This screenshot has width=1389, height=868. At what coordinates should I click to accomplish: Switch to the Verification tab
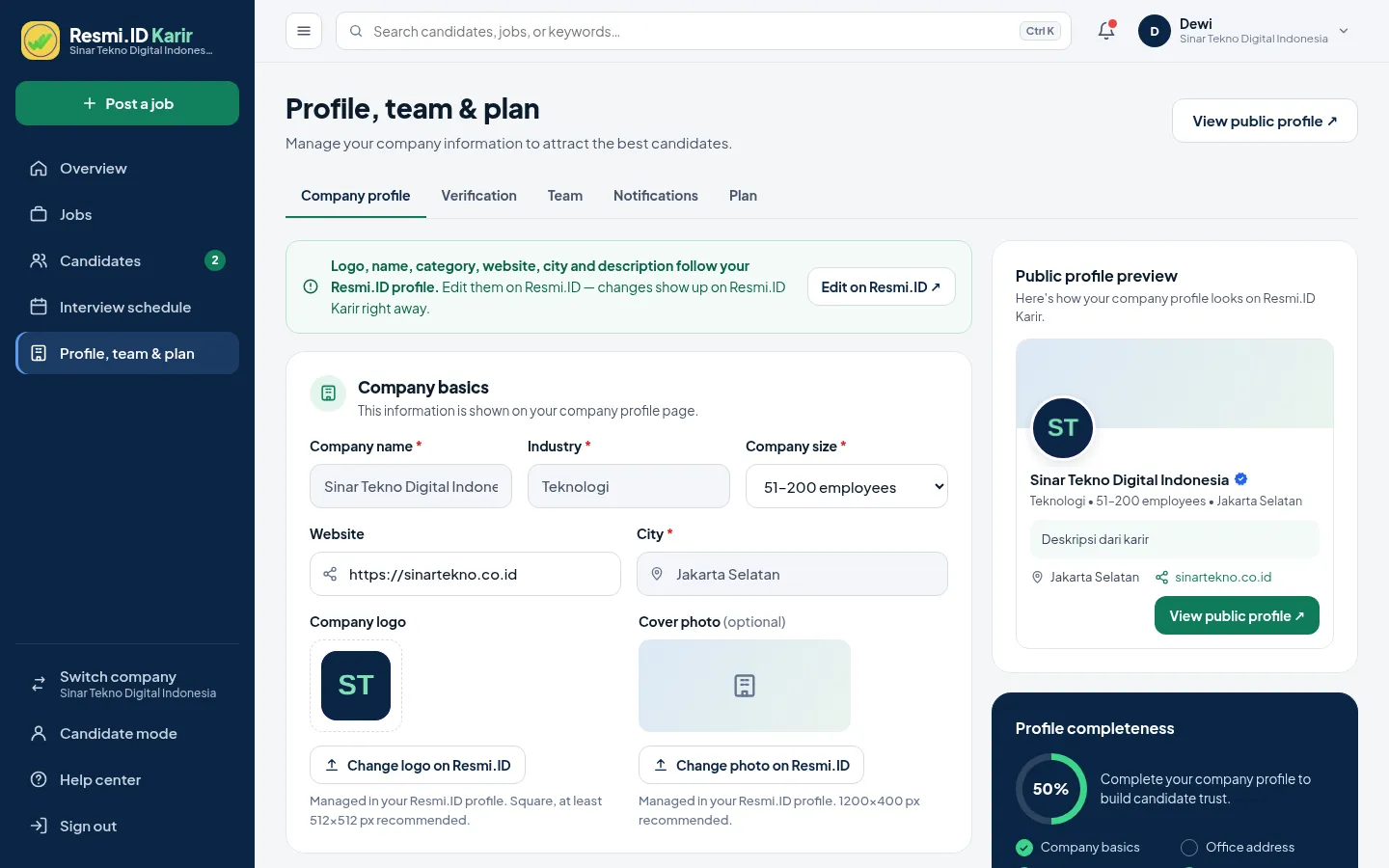[x=479, y=196]
